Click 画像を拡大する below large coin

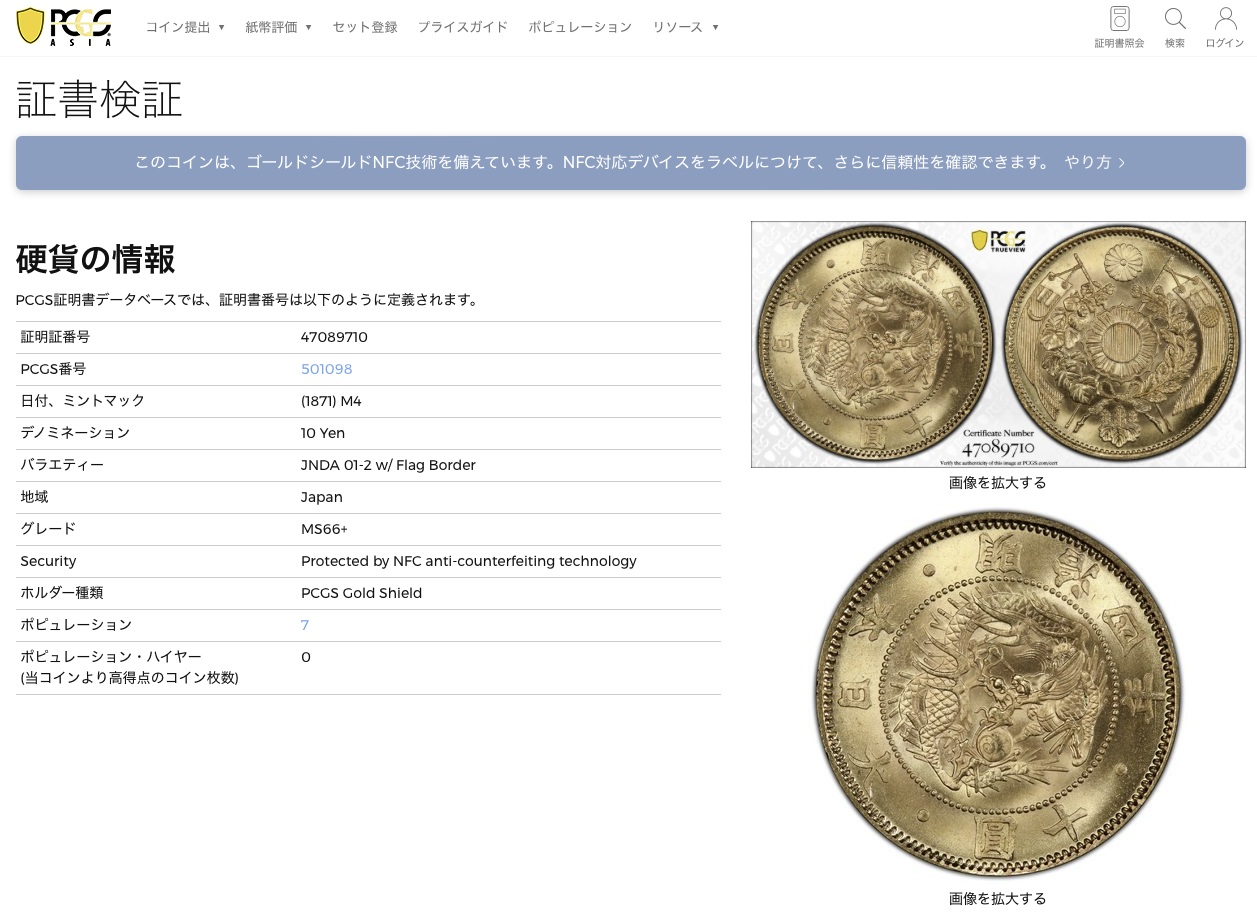[x=998, y=898]
